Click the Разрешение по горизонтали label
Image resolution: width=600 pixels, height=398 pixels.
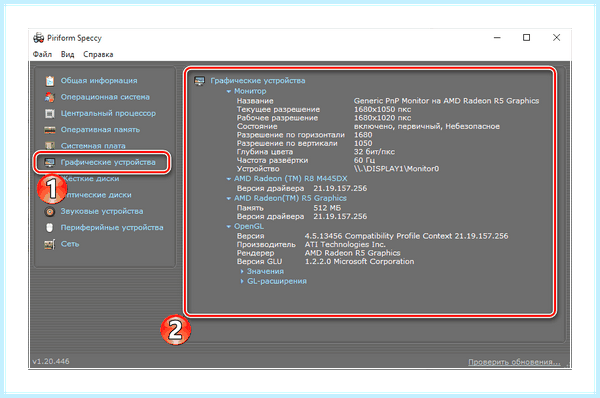[291, 135]
